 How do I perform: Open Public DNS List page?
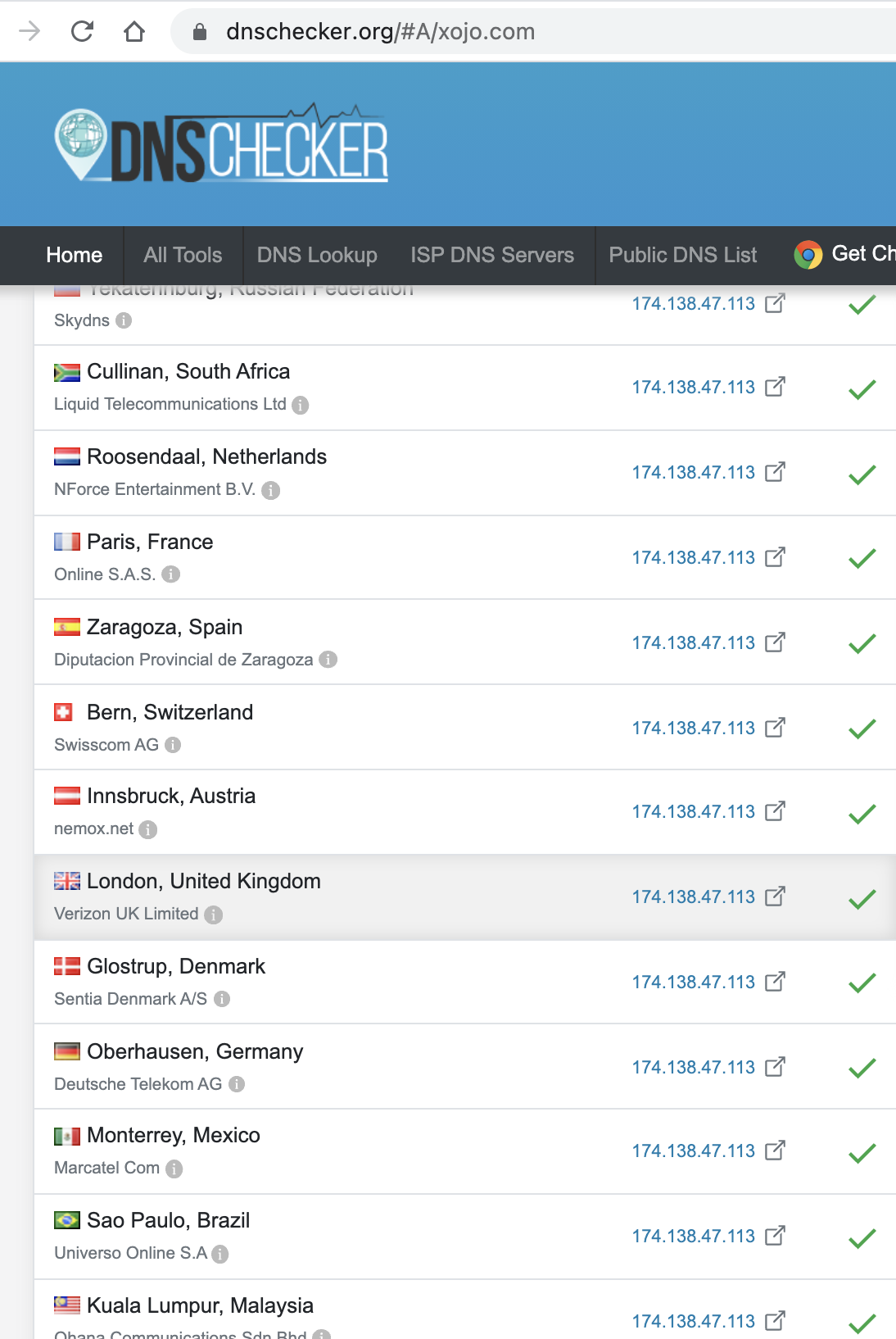[683, 255]
